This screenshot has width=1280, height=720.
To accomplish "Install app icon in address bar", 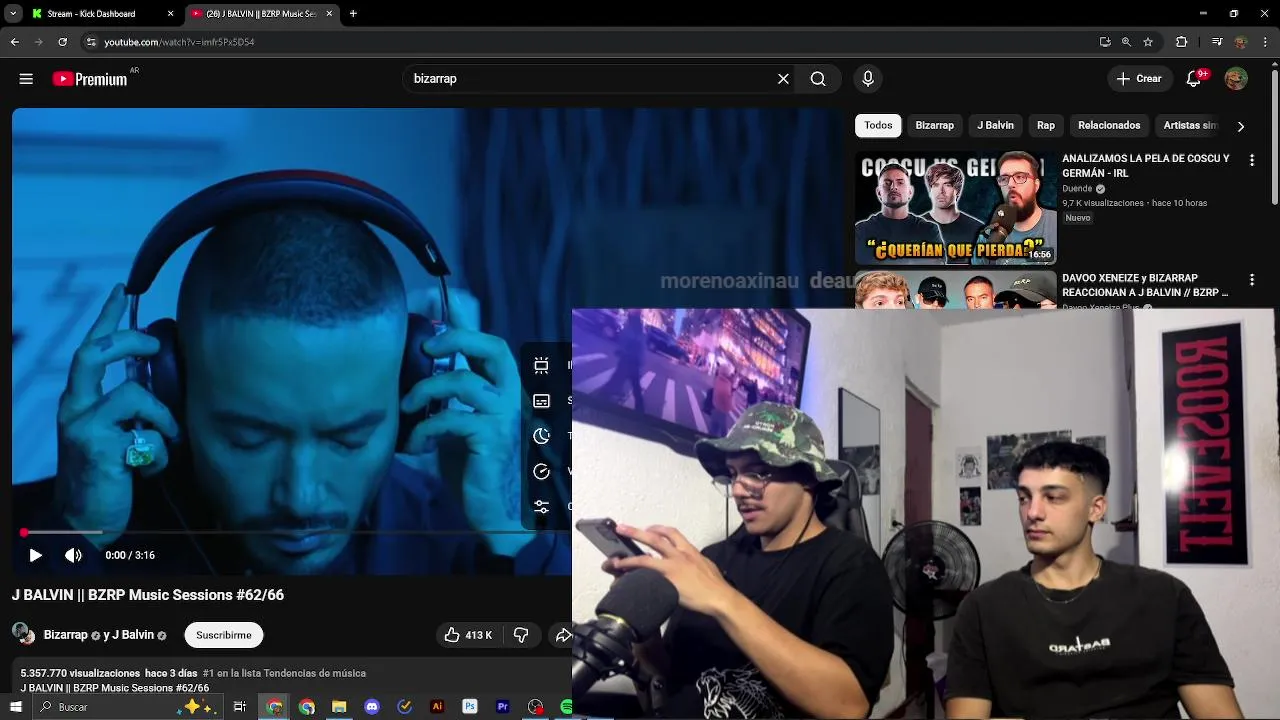I will pos(1105,42).
